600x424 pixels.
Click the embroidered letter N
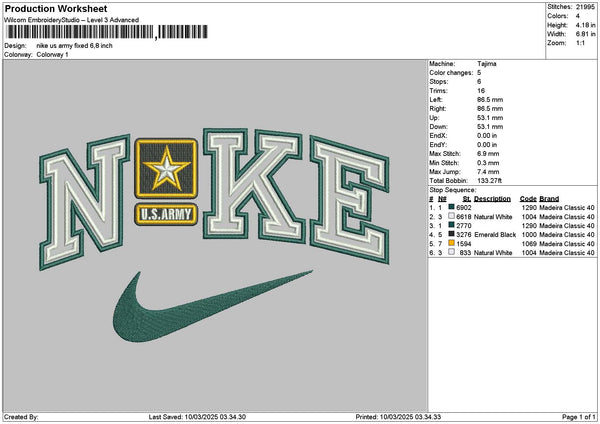pos(85,202)
